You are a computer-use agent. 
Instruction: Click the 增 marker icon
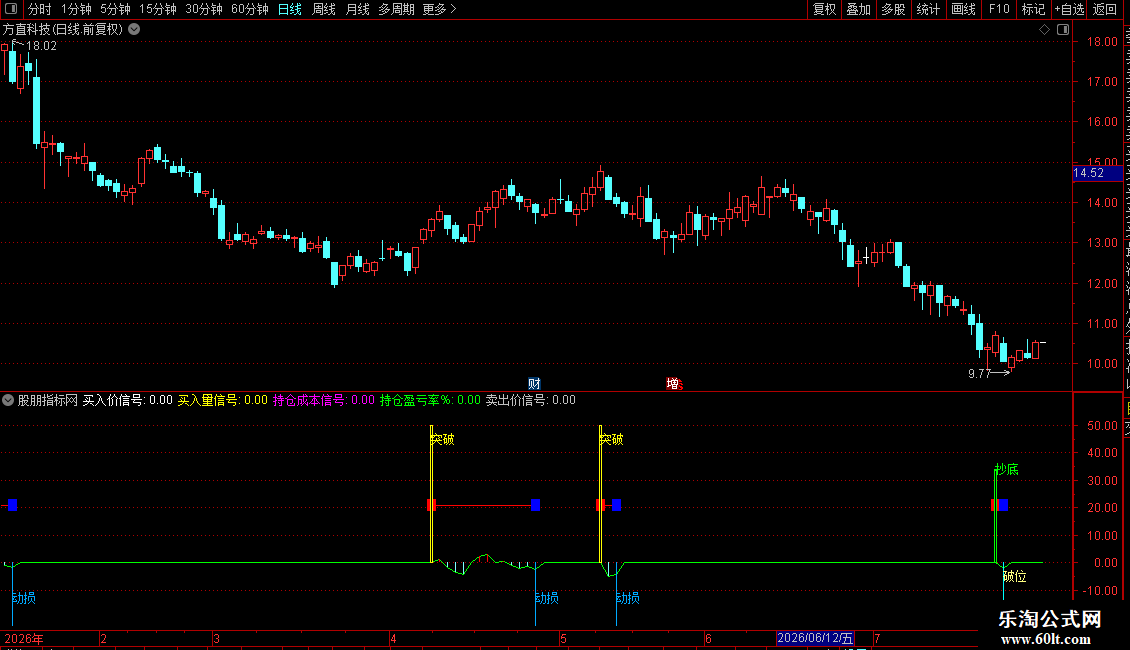coord(673,383)
